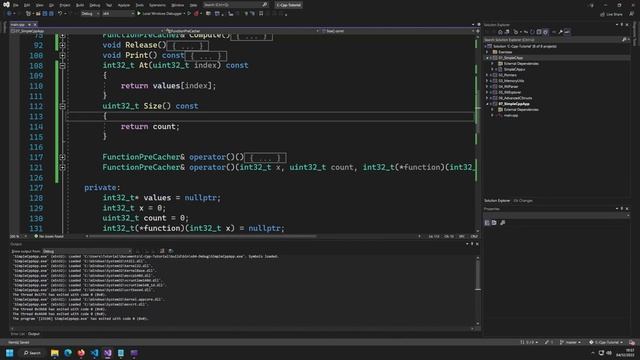Click the wrench Properties icon in Solution Explorer

click(560, 32)
